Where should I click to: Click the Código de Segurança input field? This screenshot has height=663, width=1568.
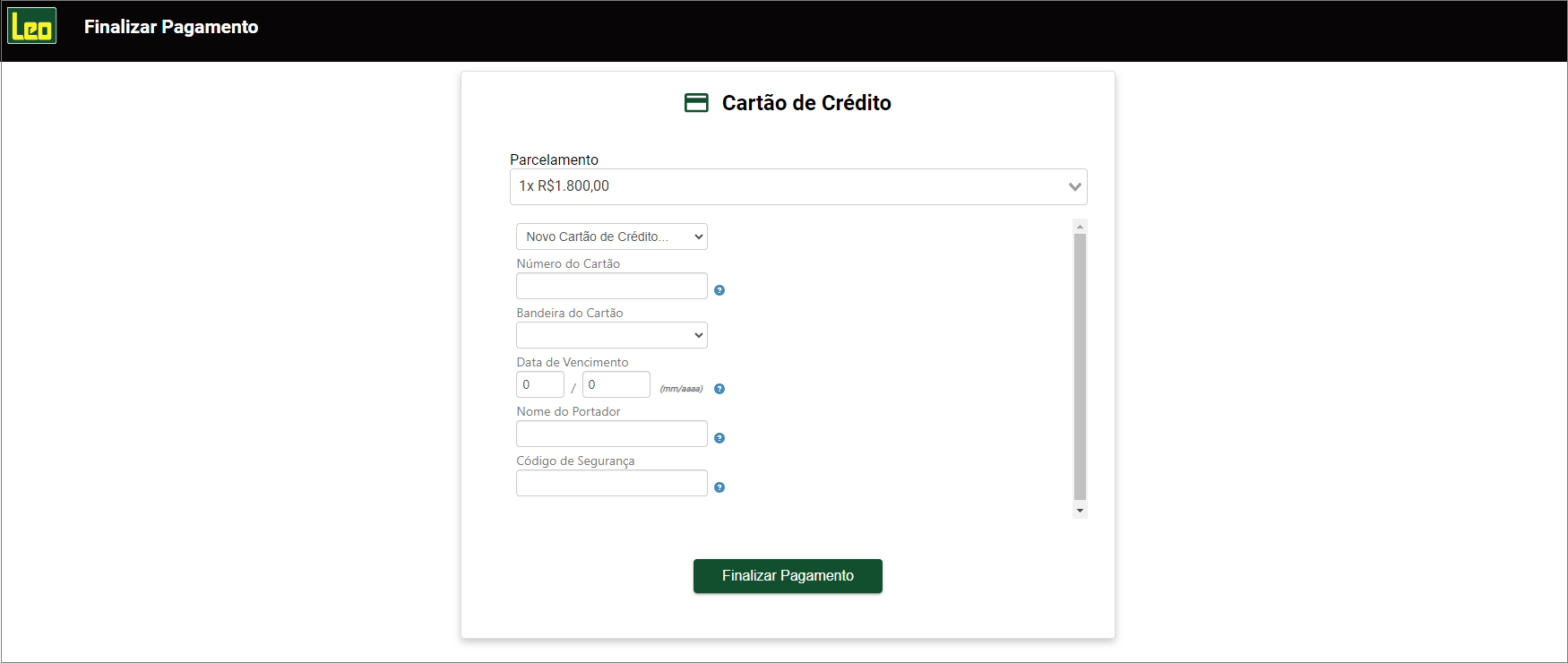612,483
